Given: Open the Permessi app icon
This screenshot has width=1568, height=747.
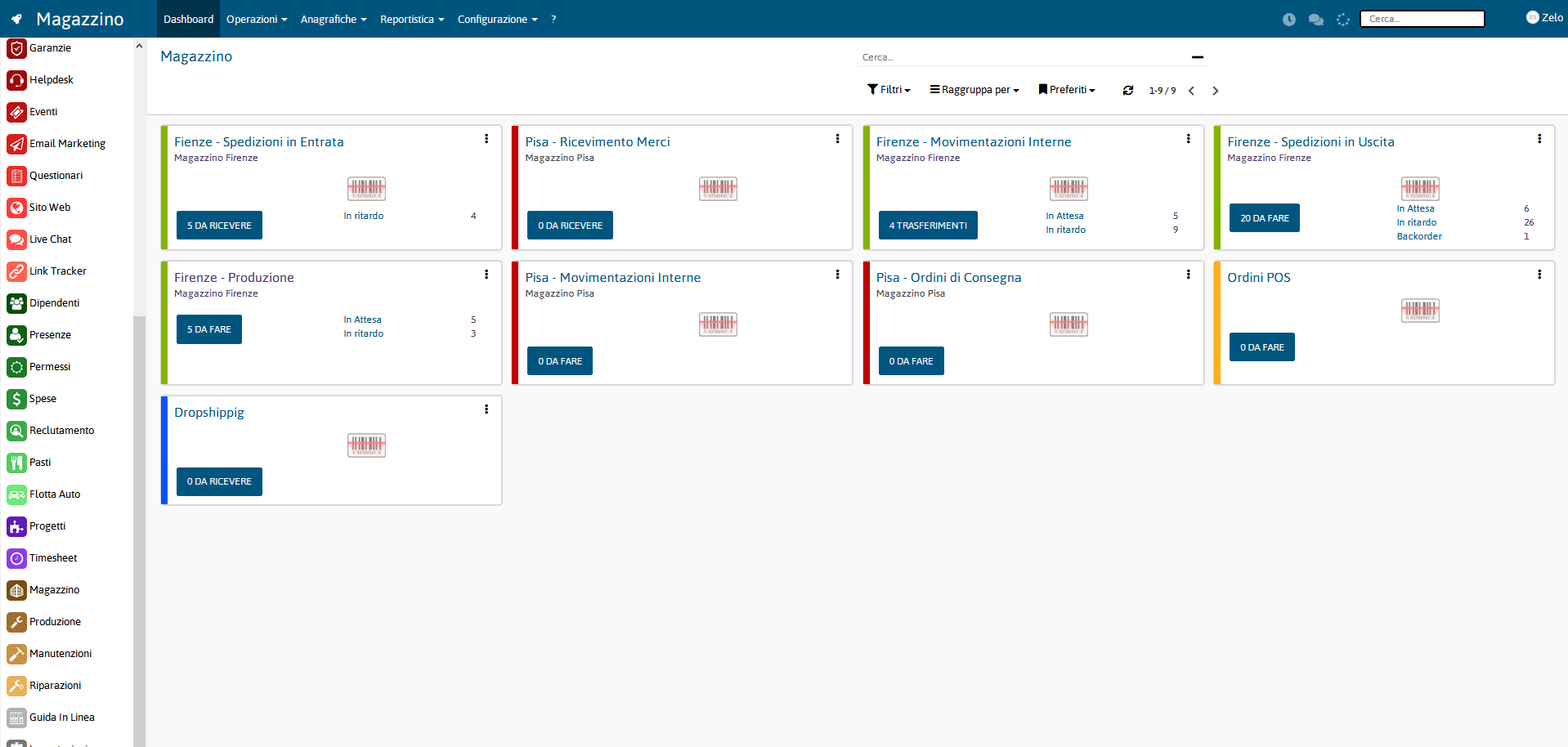Looking at the screenshot, I should (16, 367).
